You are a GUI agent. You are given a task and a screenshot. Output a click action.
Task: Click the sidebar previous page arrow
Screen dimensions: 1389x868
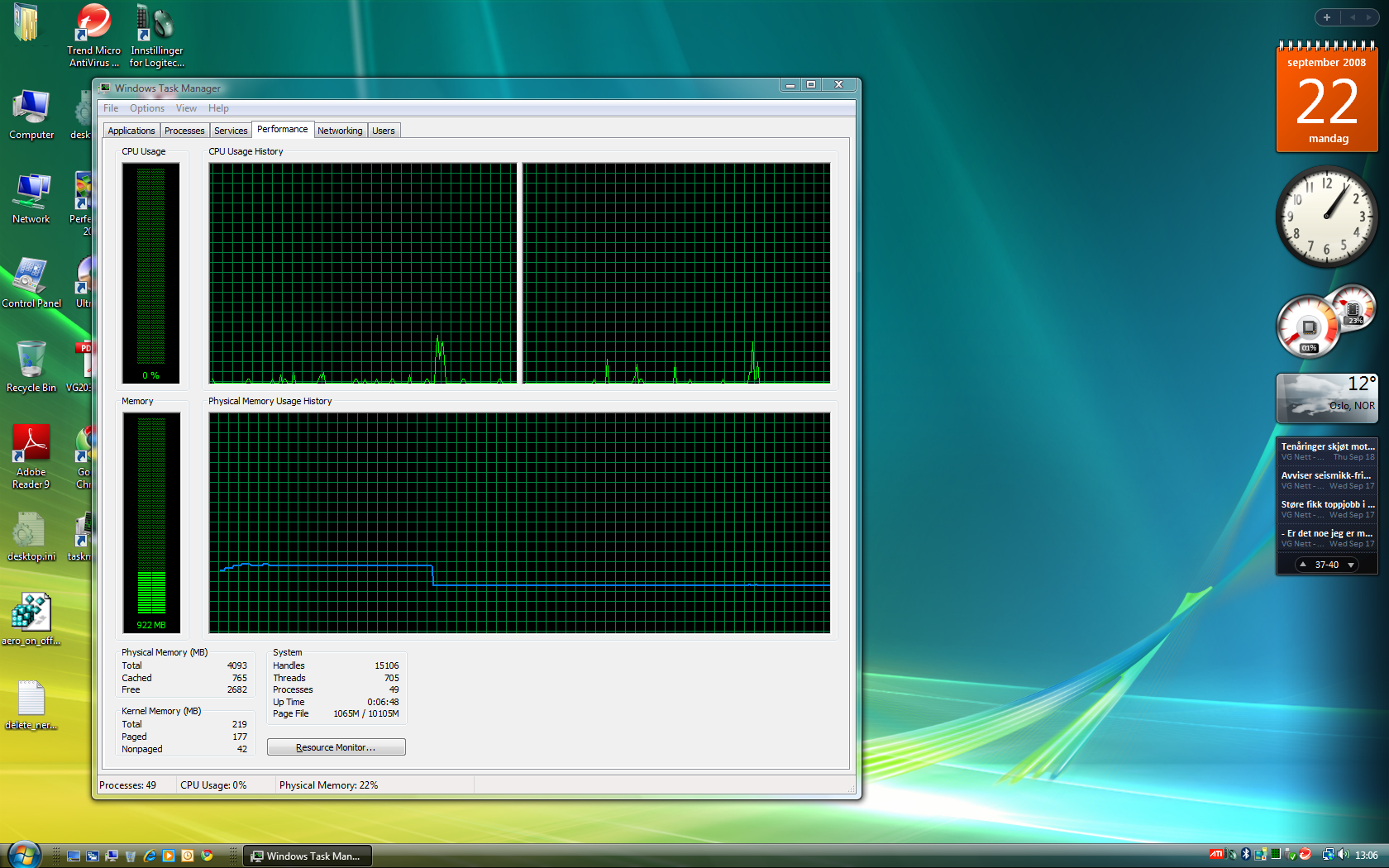point(1353,17)
